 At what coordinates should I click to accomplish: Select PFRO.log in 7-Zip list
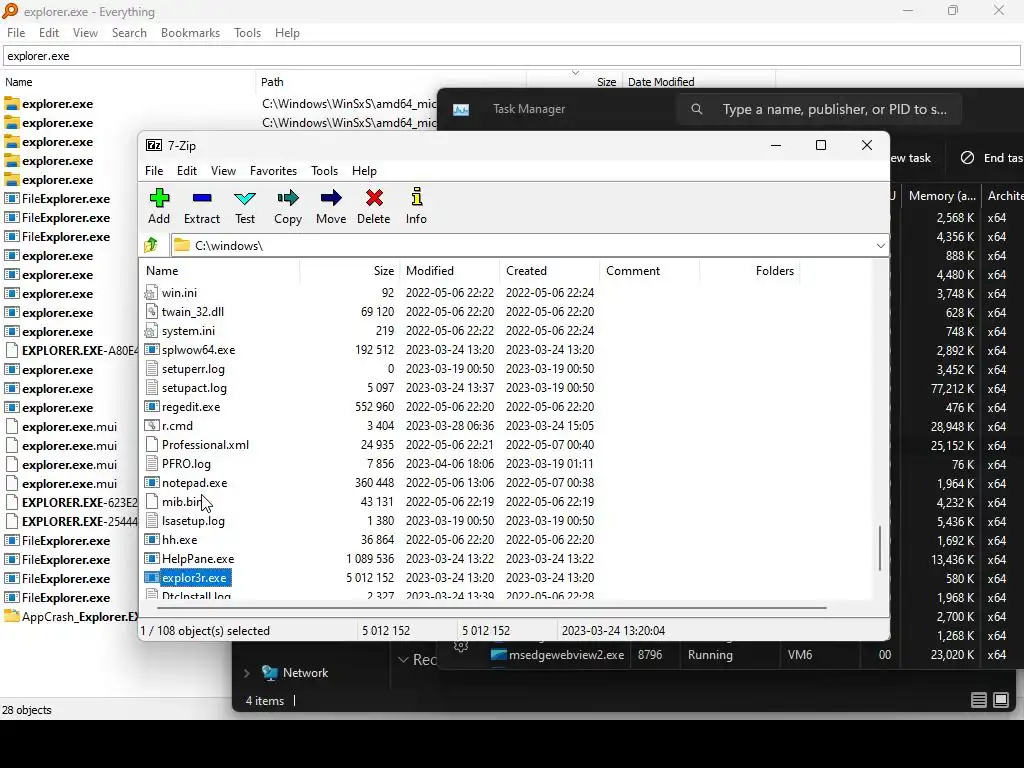tap(186, 464)
